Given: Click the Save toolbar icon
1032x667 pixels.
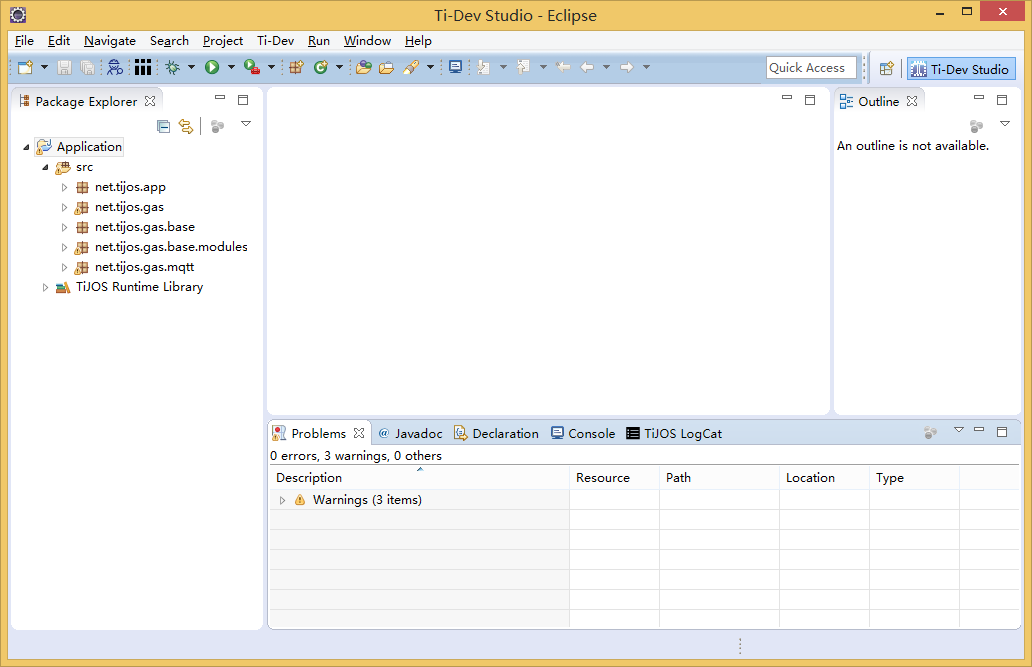Looking at the screenshot, I should (x=64, y=67).
